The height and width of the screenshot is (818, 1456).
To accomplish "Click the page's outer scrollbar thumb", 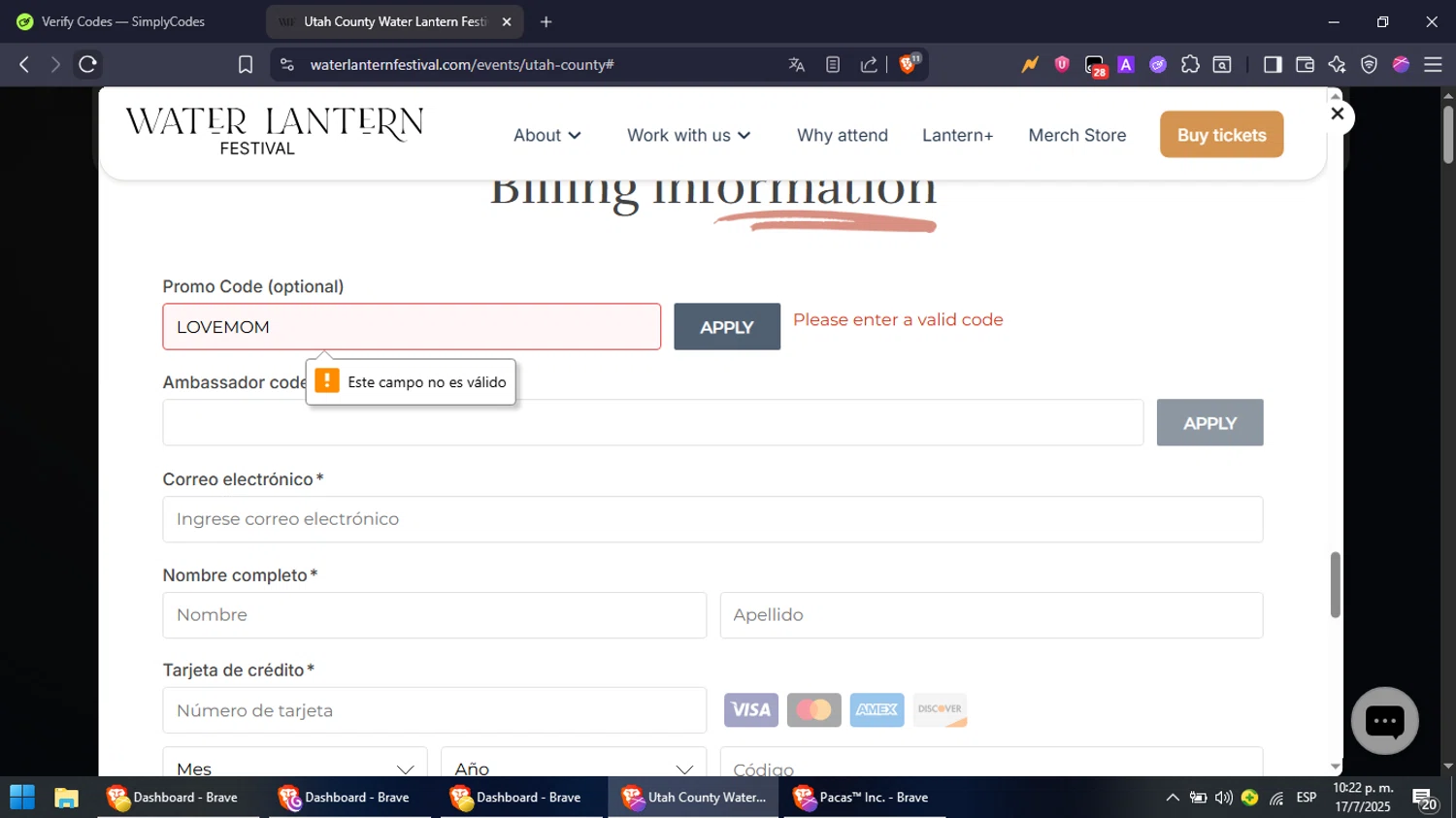I will click(x=1448, y=134).
